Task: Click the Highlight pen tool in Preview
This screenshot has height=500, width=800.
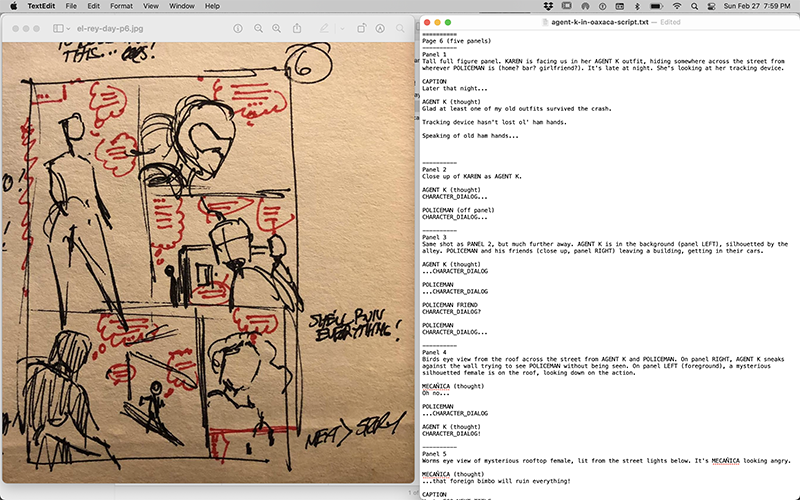Action: coord(324,29)
